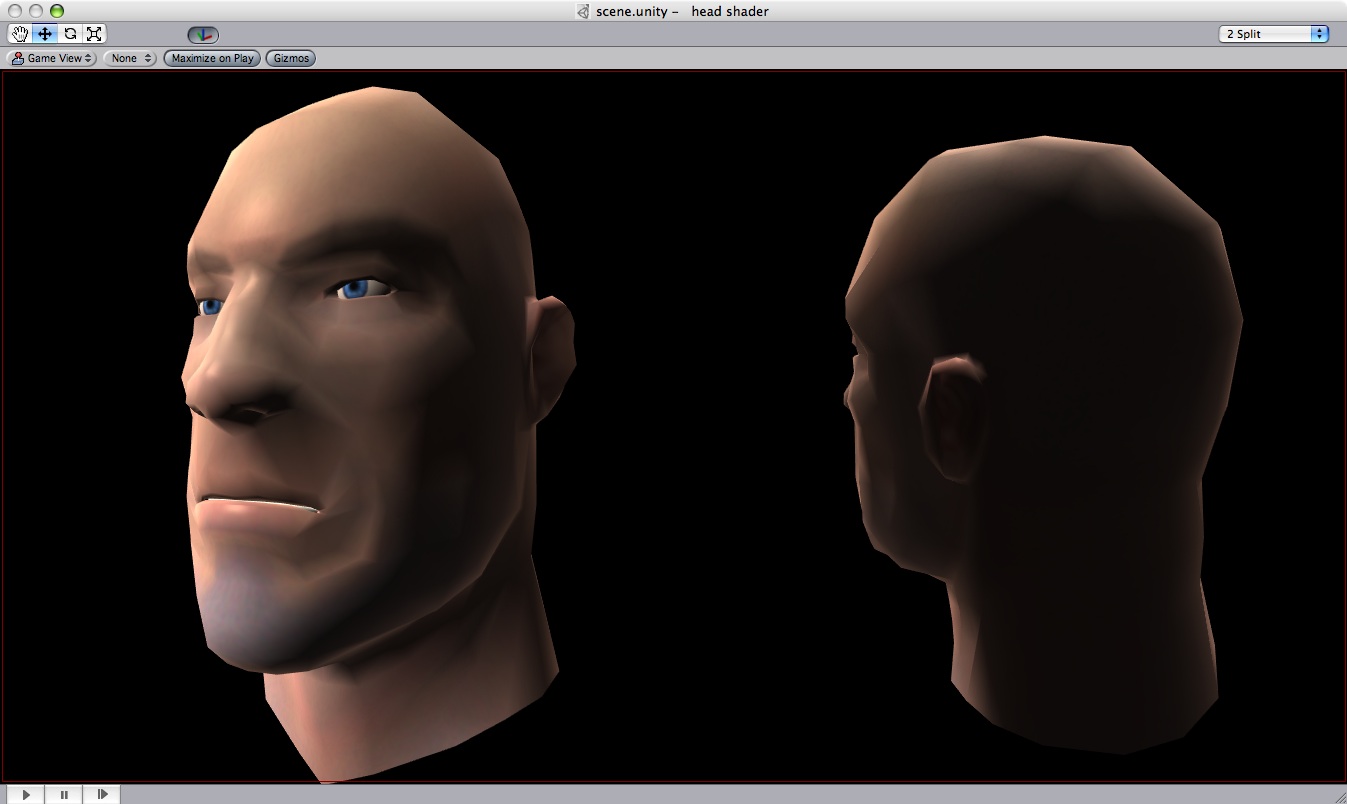
Task: Click the colored RGB axis toolbar icon
Action: [x=201, y=33]
